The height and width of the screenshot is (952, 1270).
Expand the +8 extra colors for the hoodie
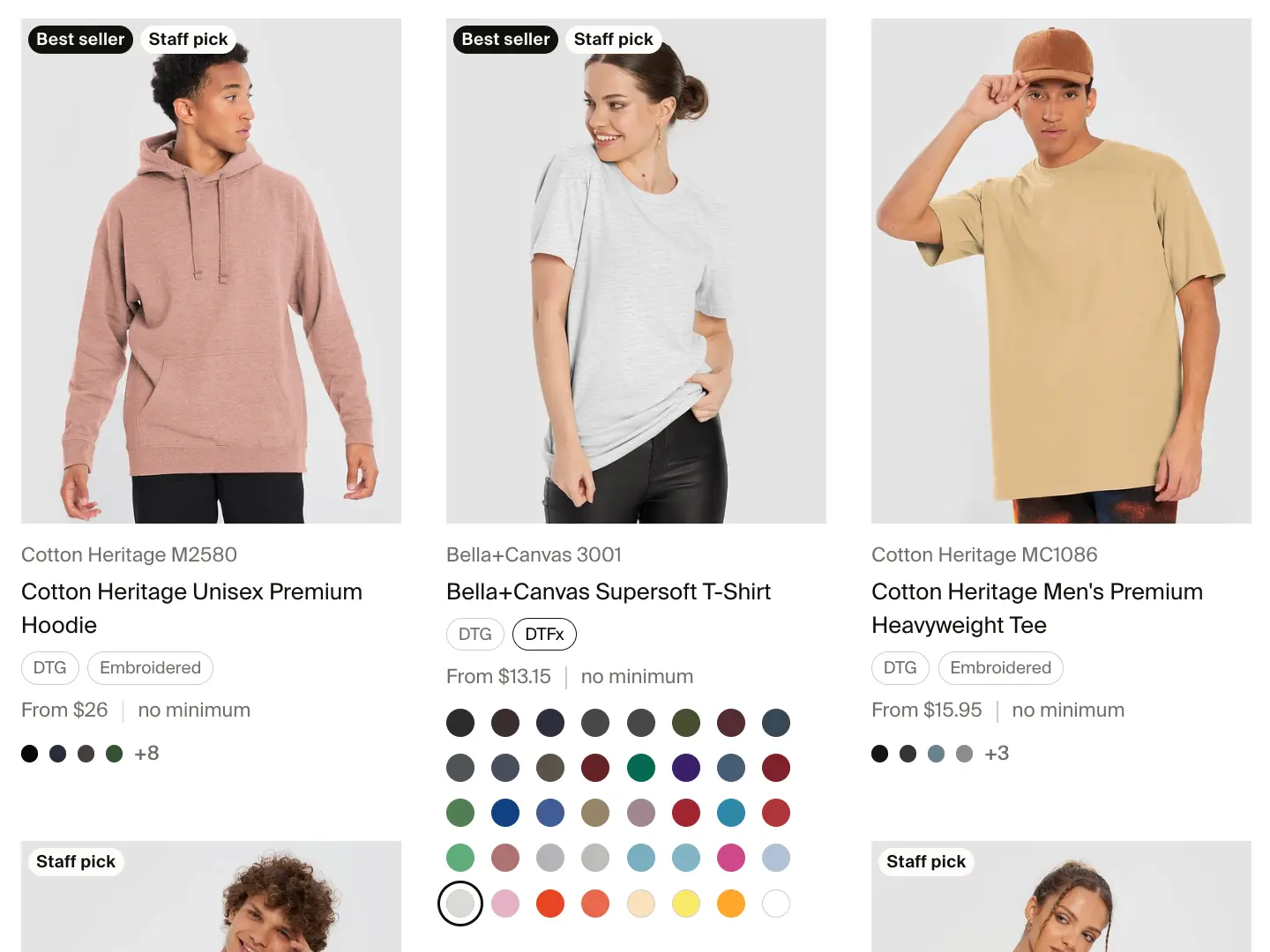click(146, 753)
